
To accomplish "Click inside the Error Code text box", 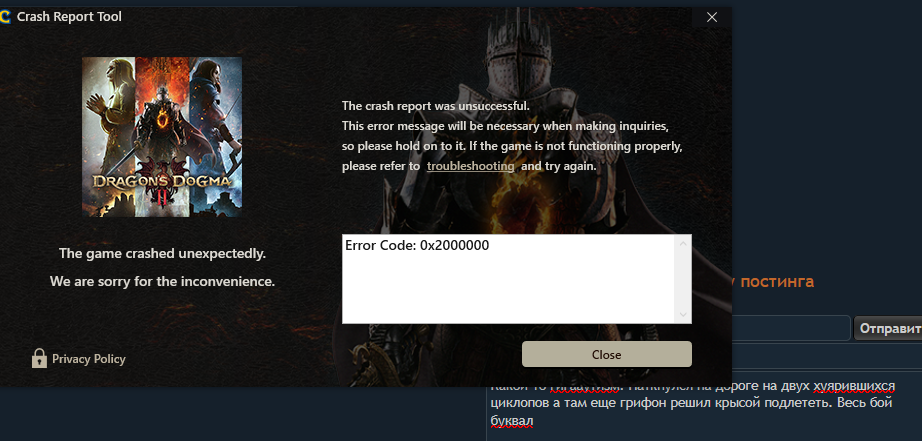I will [509, 279].
